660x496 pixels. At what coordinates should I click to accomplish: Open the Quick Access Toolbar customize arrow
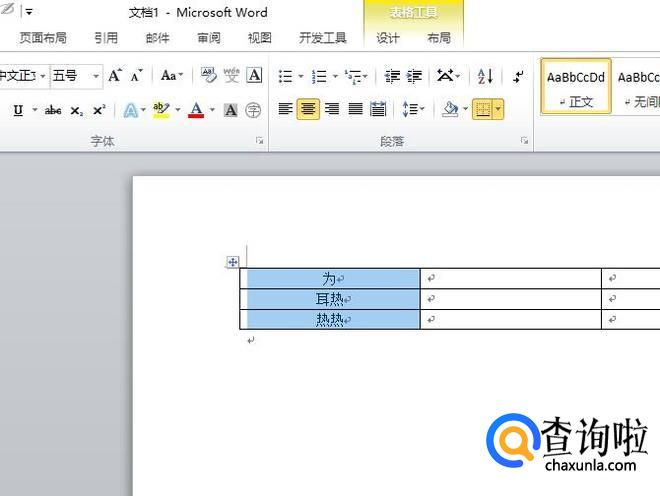(x=29, y=12)
